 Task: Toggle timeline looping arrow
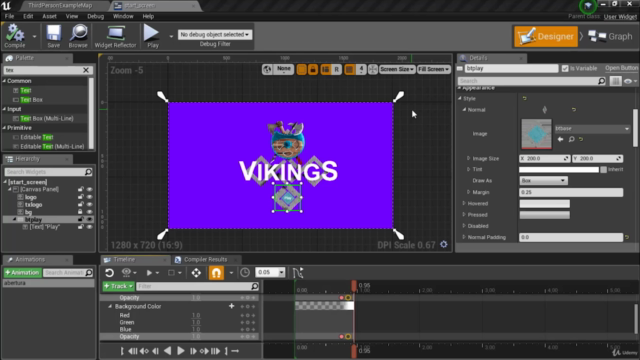[x=235, y=351]
